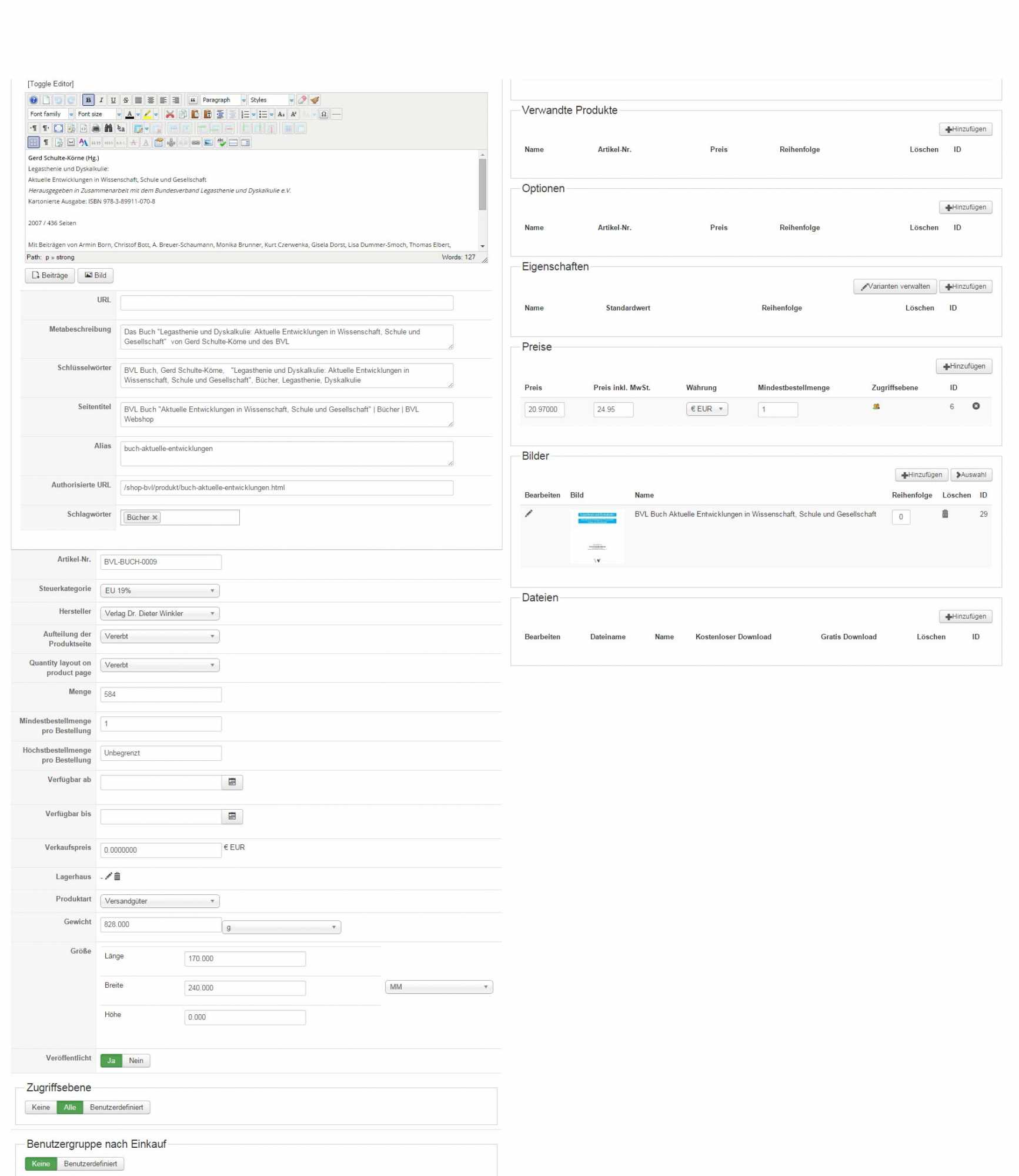Click Hinzufügen in the Optionen section
Viewport: 1019px width, 1176px height.
pos(965,207)
